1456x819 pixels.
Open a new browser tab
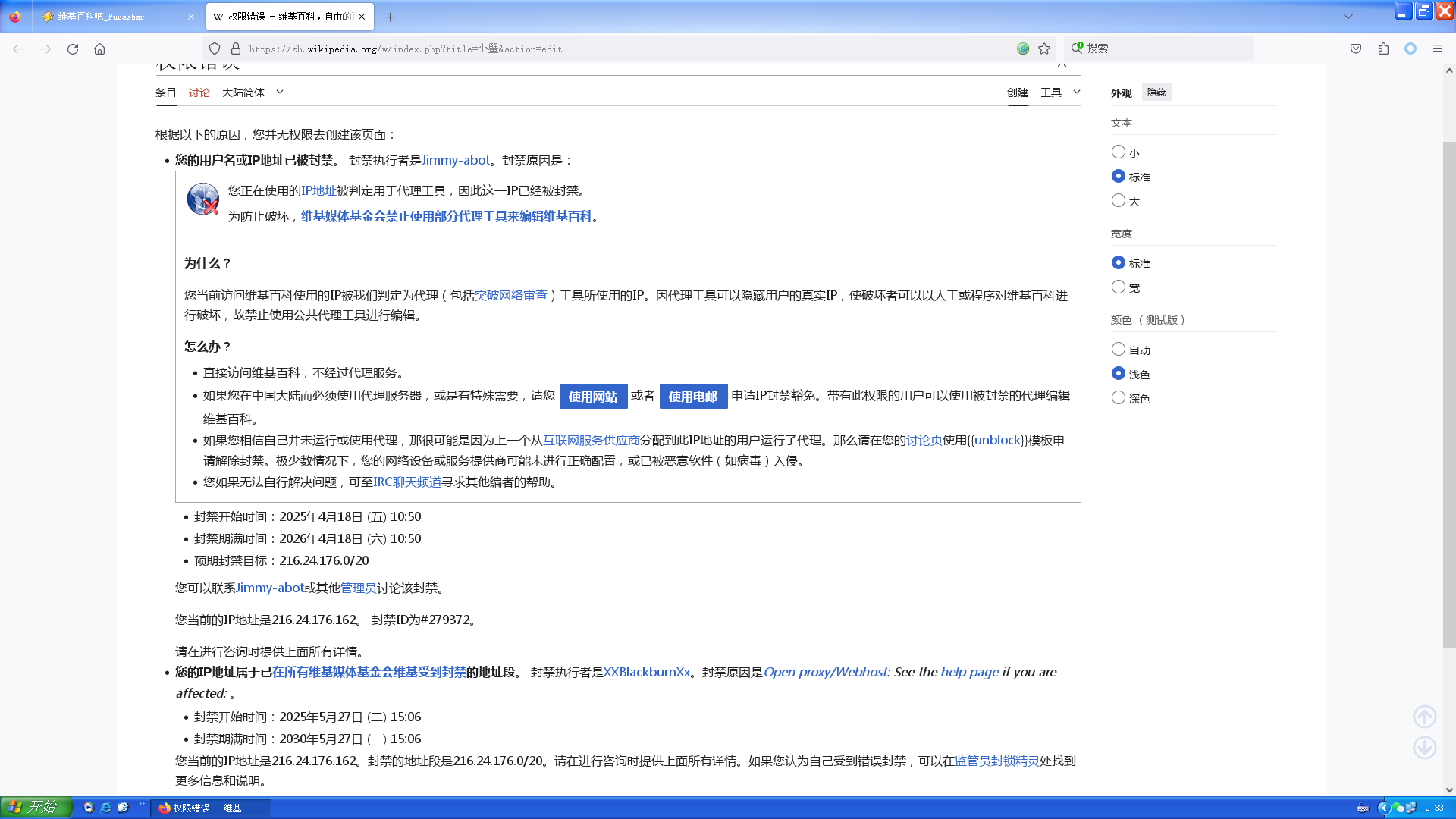390,17
